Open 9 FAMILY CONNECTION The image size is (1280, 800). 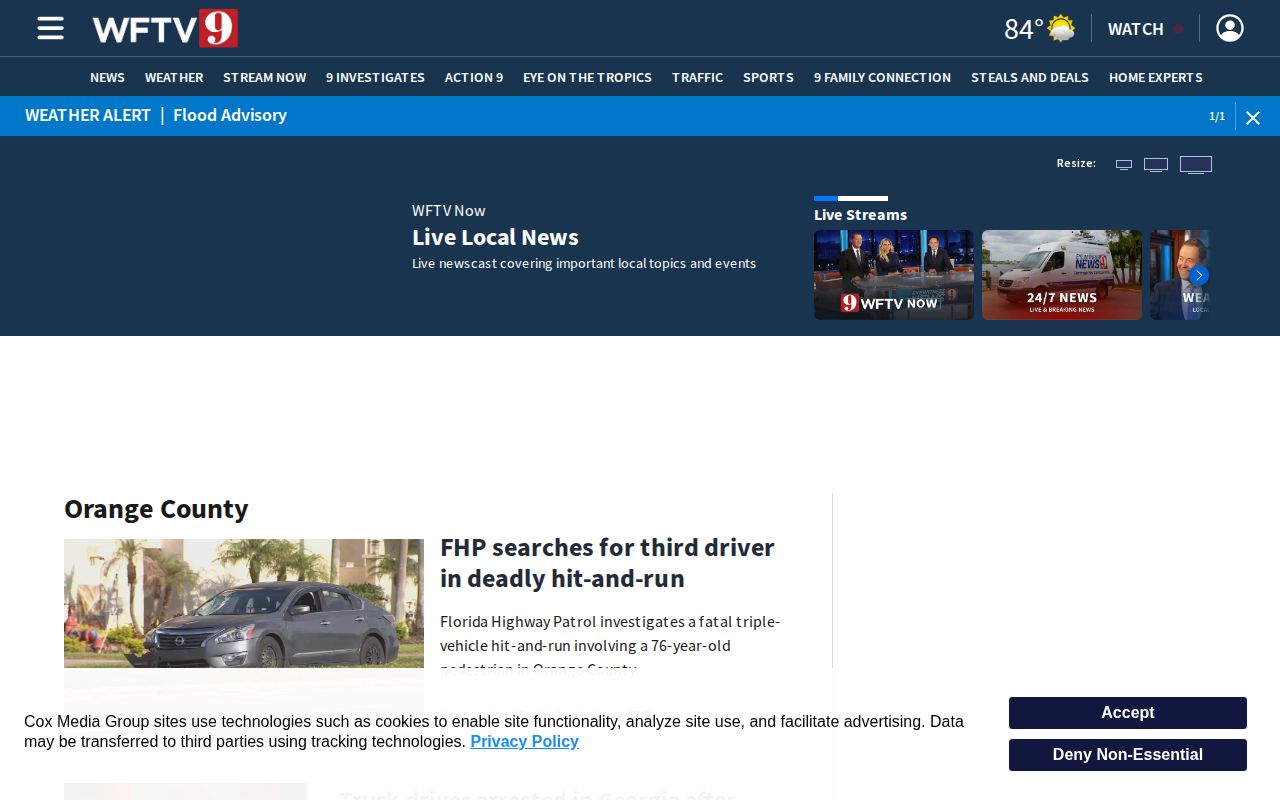point(882,77)
